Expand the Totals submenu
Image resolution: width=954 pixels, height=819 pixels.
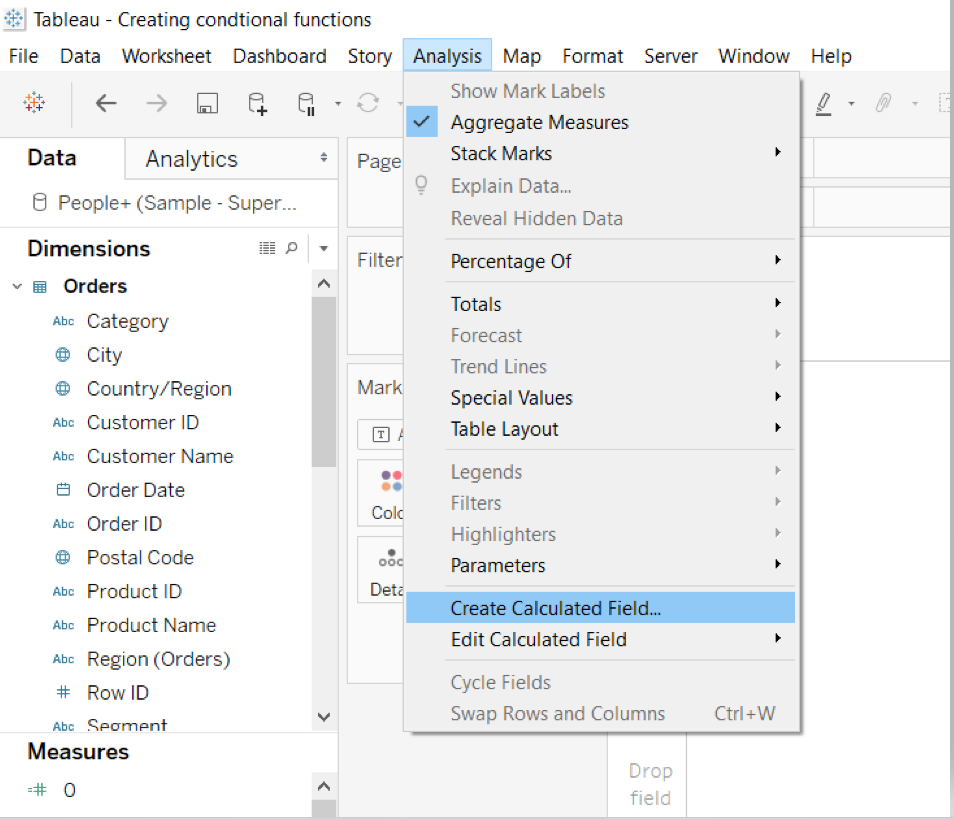(x=601, y=304)
